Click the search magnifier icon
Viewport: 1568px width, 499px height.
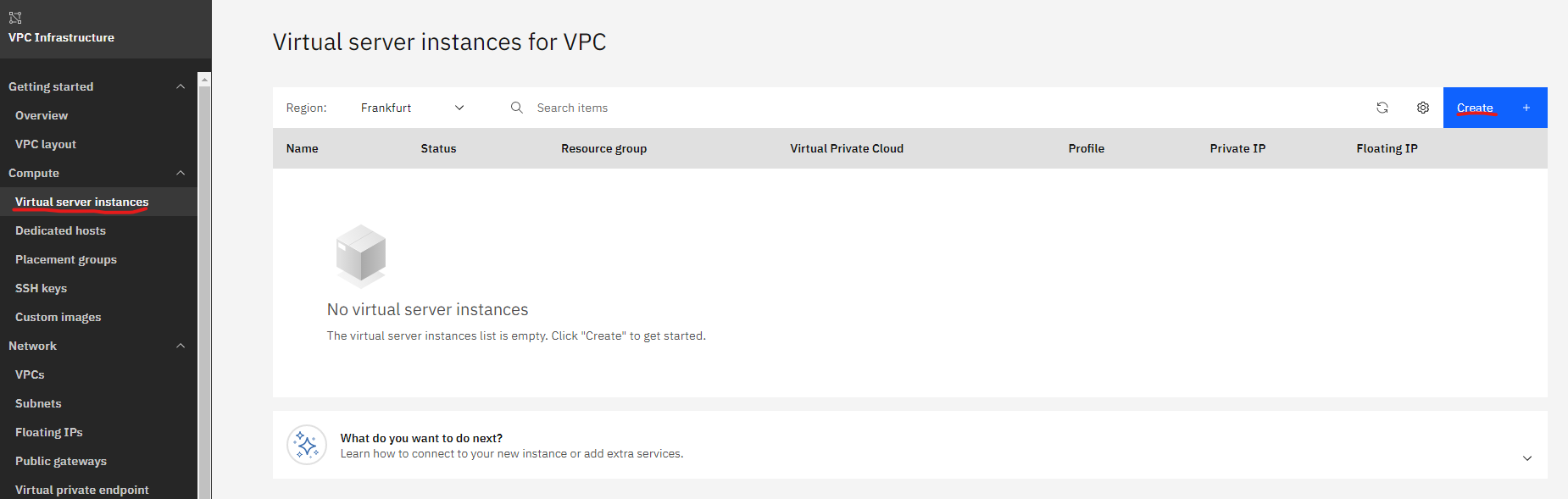tap(516, 108)
